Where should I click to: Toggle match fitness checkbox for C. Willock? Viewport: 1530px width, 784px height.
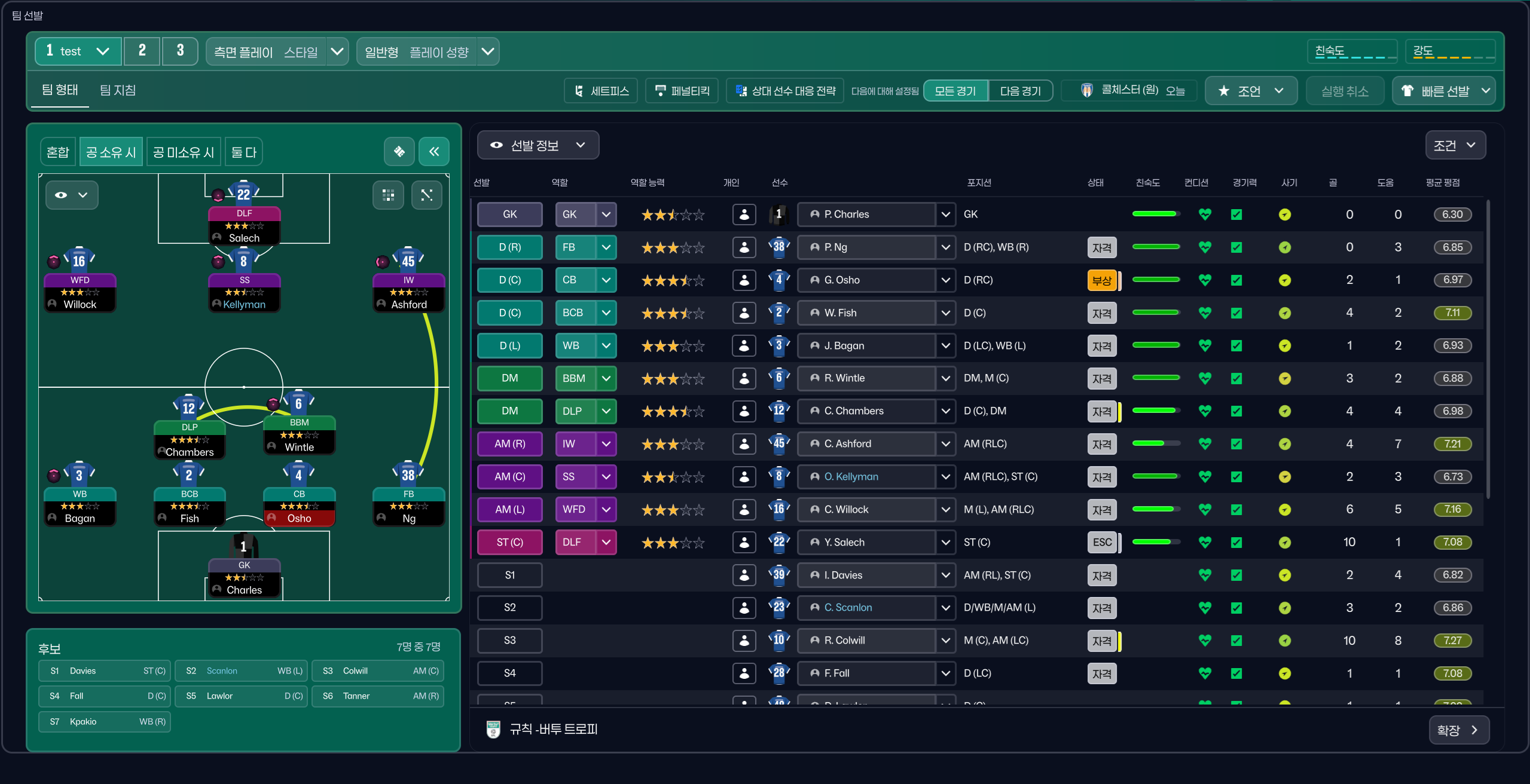[x=1236, y=510]
